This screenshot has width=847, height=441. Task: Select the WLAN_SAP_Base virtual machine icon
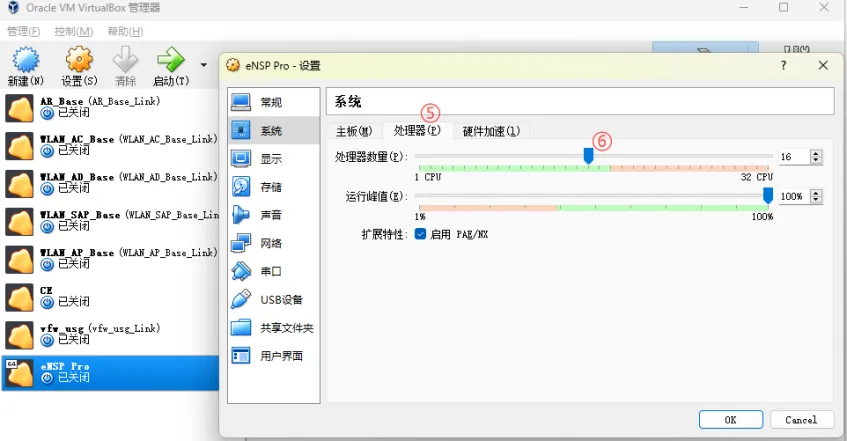(x=19, y=222)
